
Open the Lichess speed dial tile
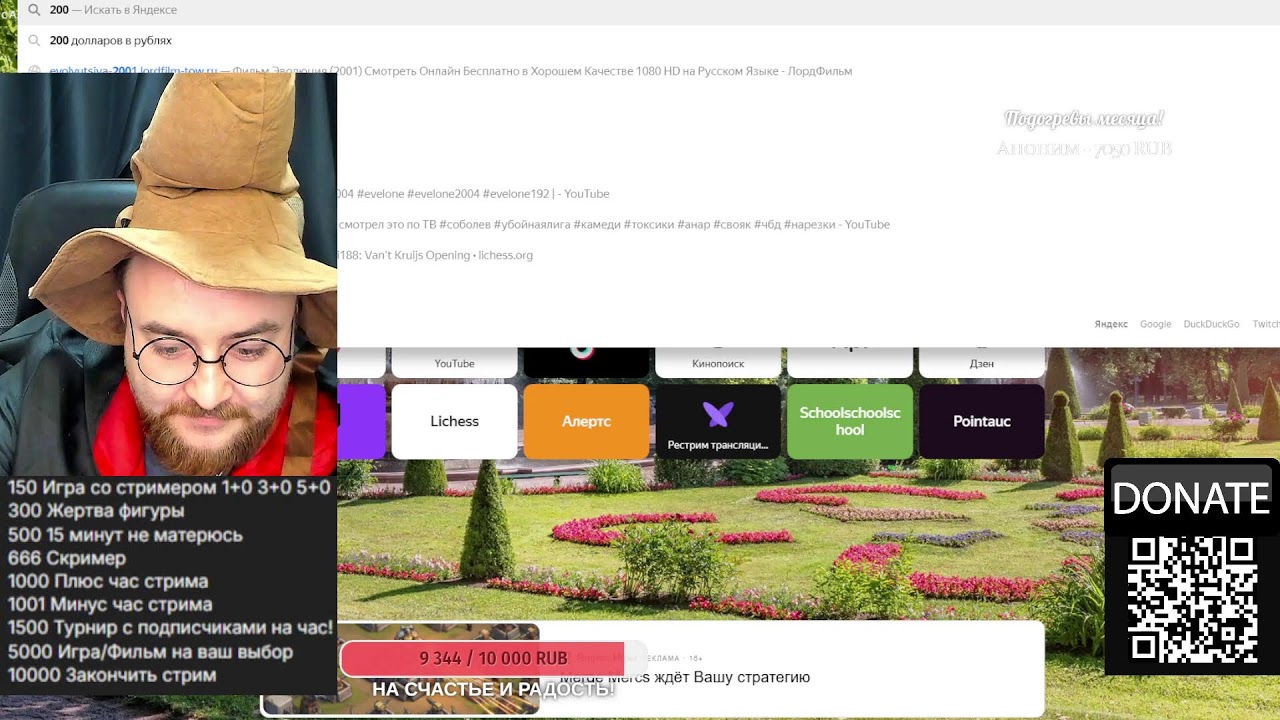454,421
